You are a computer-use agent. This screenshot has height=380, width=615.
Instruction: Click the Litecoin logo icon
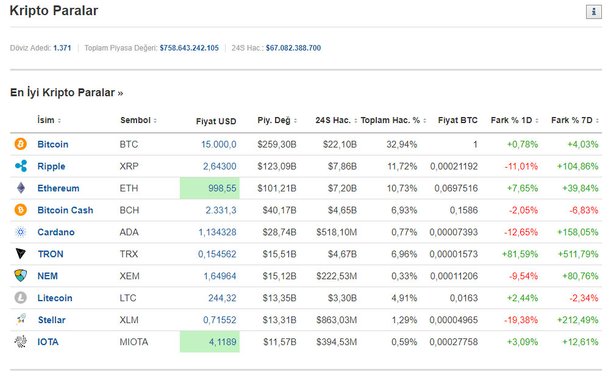21,298
